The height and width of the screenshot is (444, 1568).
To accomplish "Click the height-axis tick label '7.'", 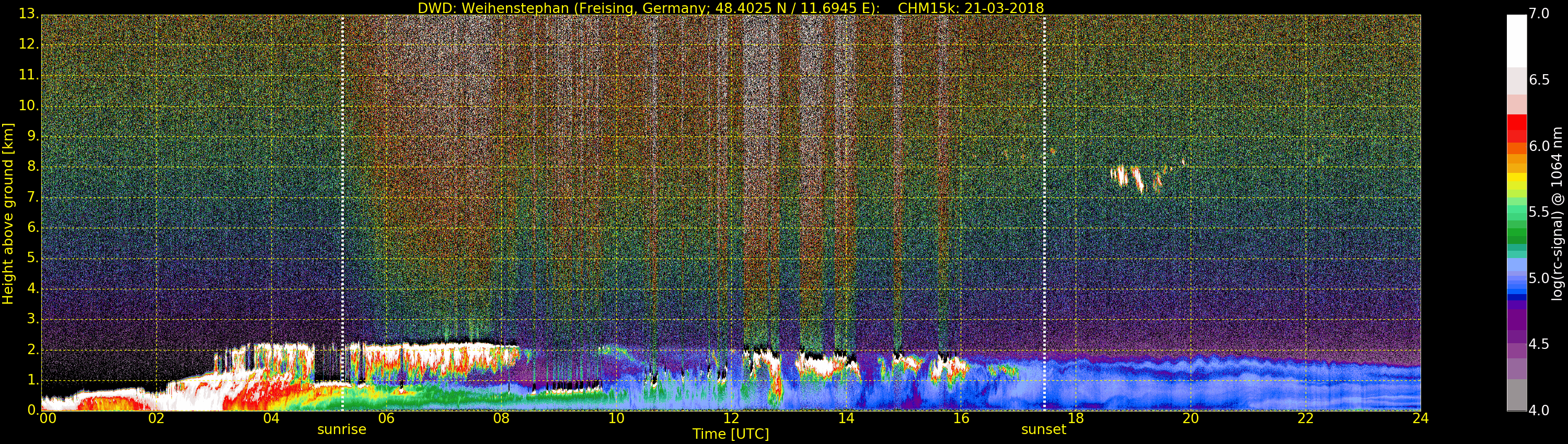I will 32,197.
